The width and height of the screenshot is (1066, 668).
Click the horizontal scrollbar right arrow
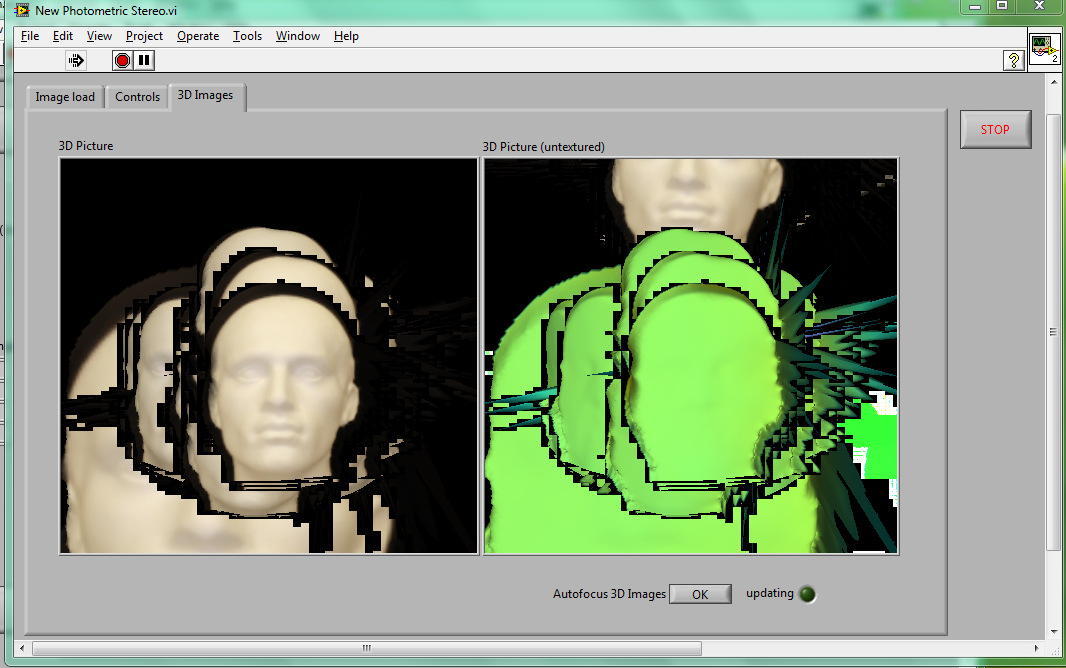point(1037,648)
